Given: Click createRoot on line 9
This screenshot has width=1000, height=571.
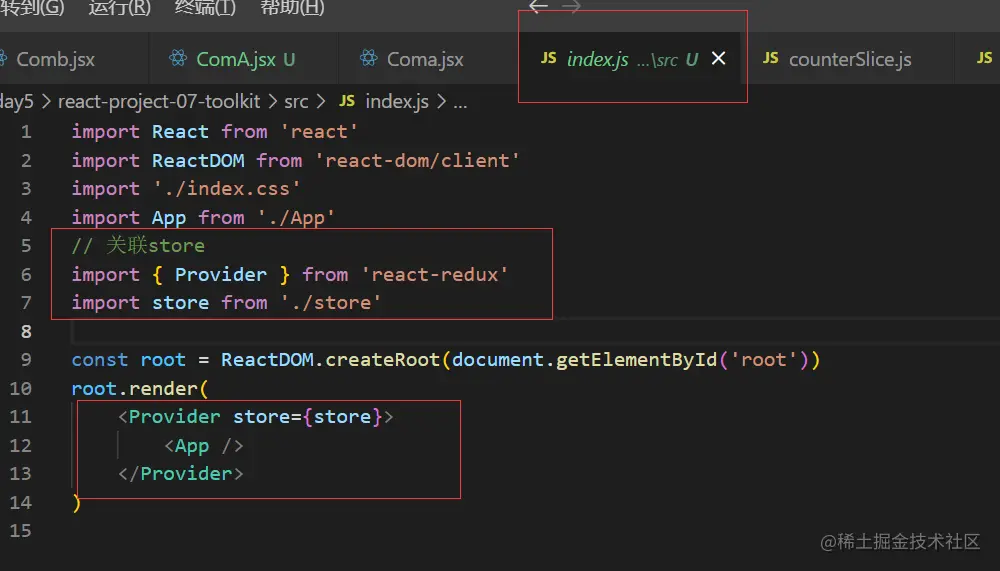Looking at the screenshot, I should 383,360.
